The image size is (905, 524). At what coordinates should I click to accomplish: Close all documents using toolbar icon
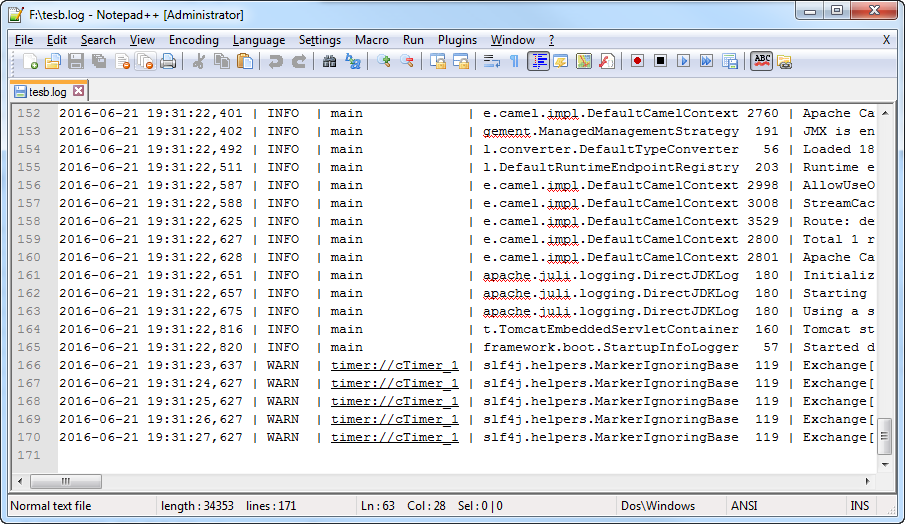point(145,62)
